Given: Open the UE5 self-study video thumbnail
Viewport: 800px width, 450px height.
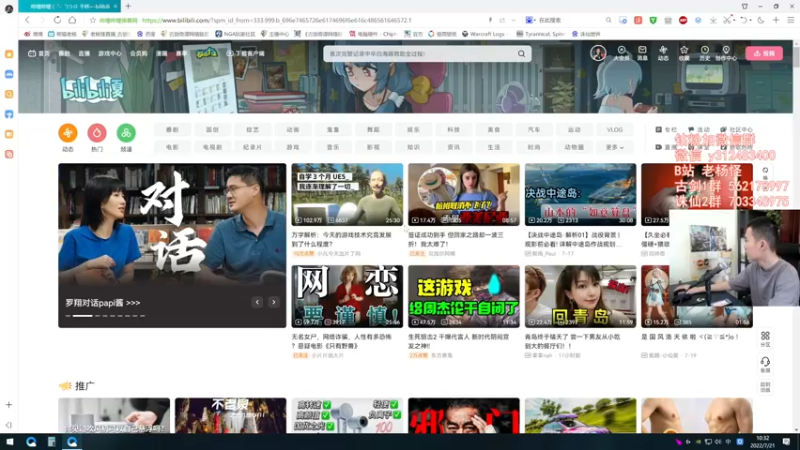Looking at the screenshot, I should click(x=347, y=194).
